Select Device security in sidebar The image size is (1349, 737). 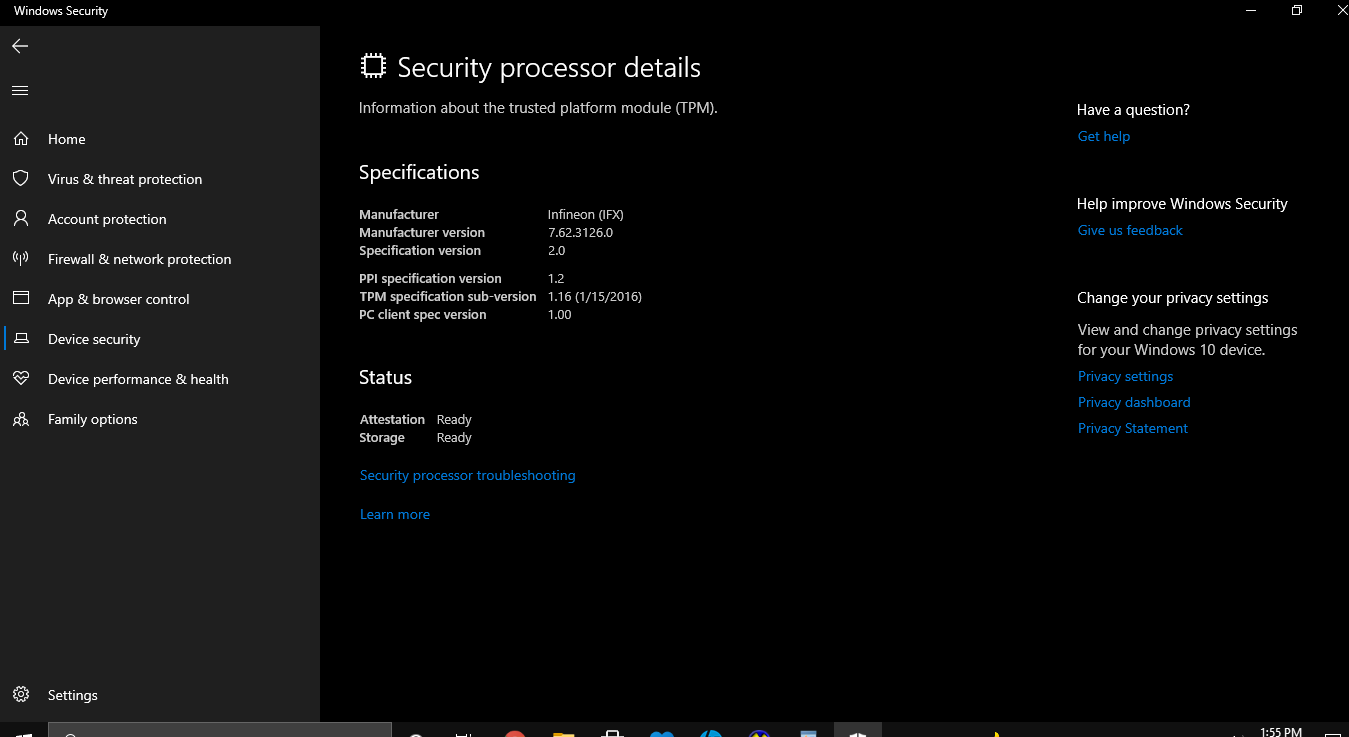(160, 339)
